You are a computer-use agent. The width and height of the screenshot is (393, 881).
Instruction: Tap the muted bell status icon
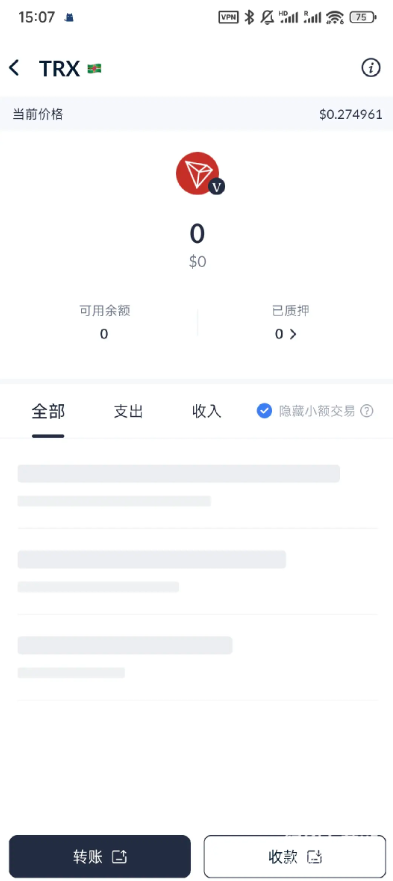pos(268,17)
